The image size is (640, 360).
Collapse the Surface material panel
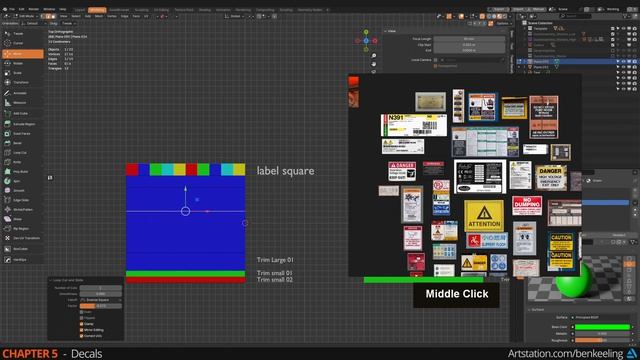[x=529, y=310]
